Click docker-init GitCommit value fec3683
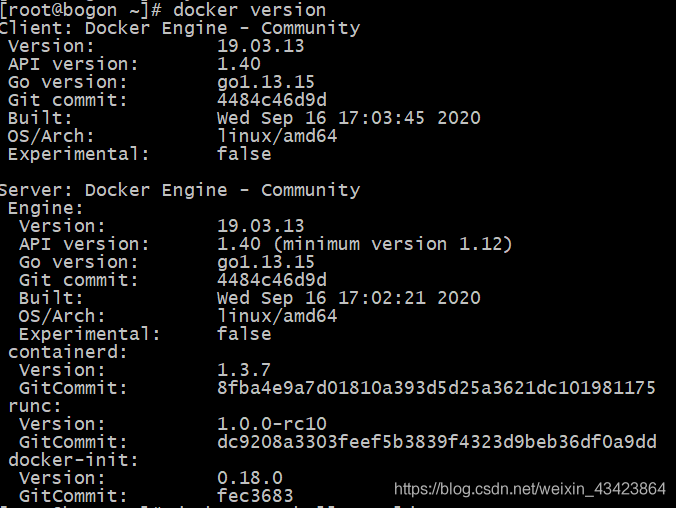This screenshot has height=508, width=676. click(x=255, y=496)
